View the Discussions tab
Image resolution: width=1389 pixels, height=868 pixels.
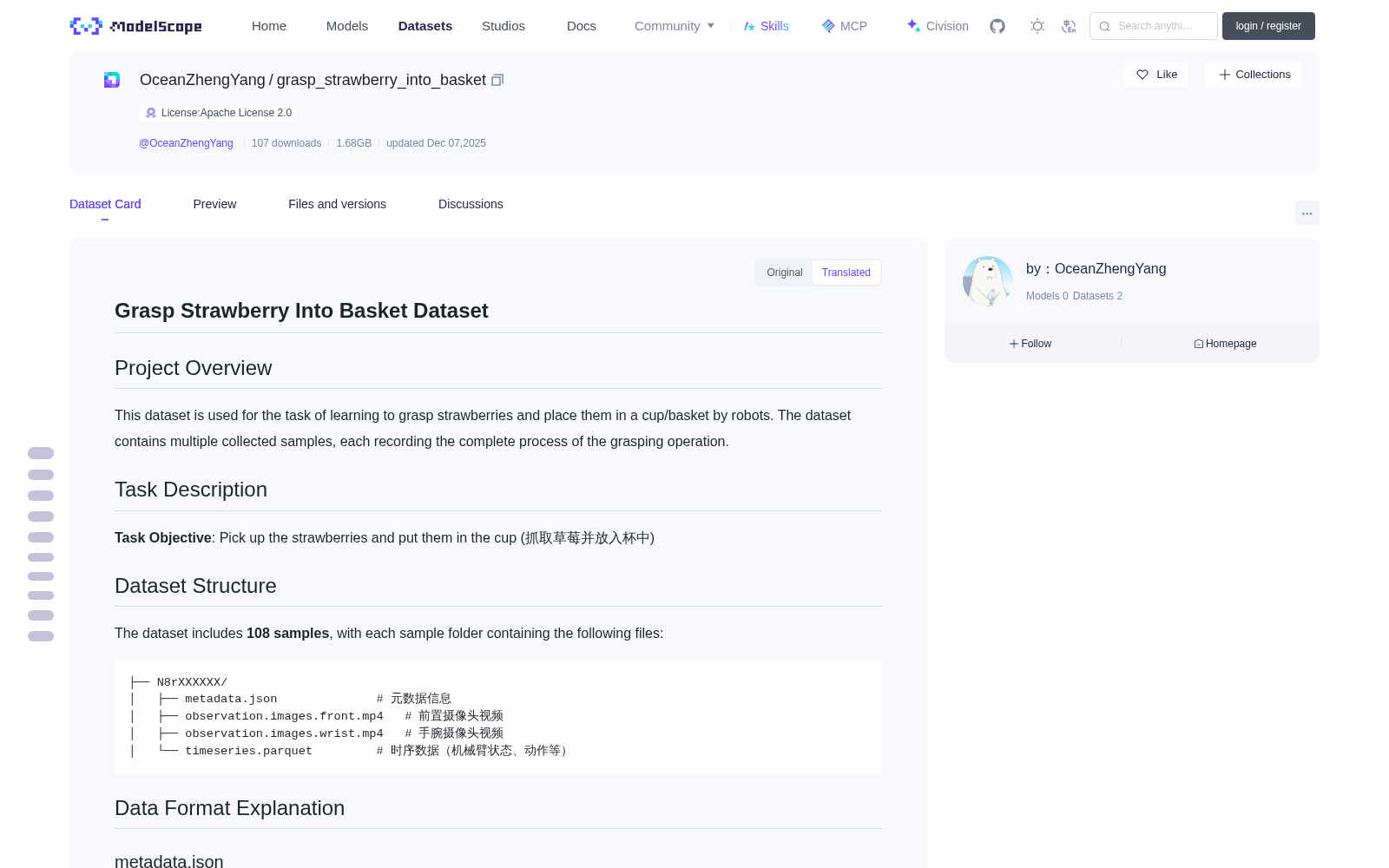tap(471, 204)
